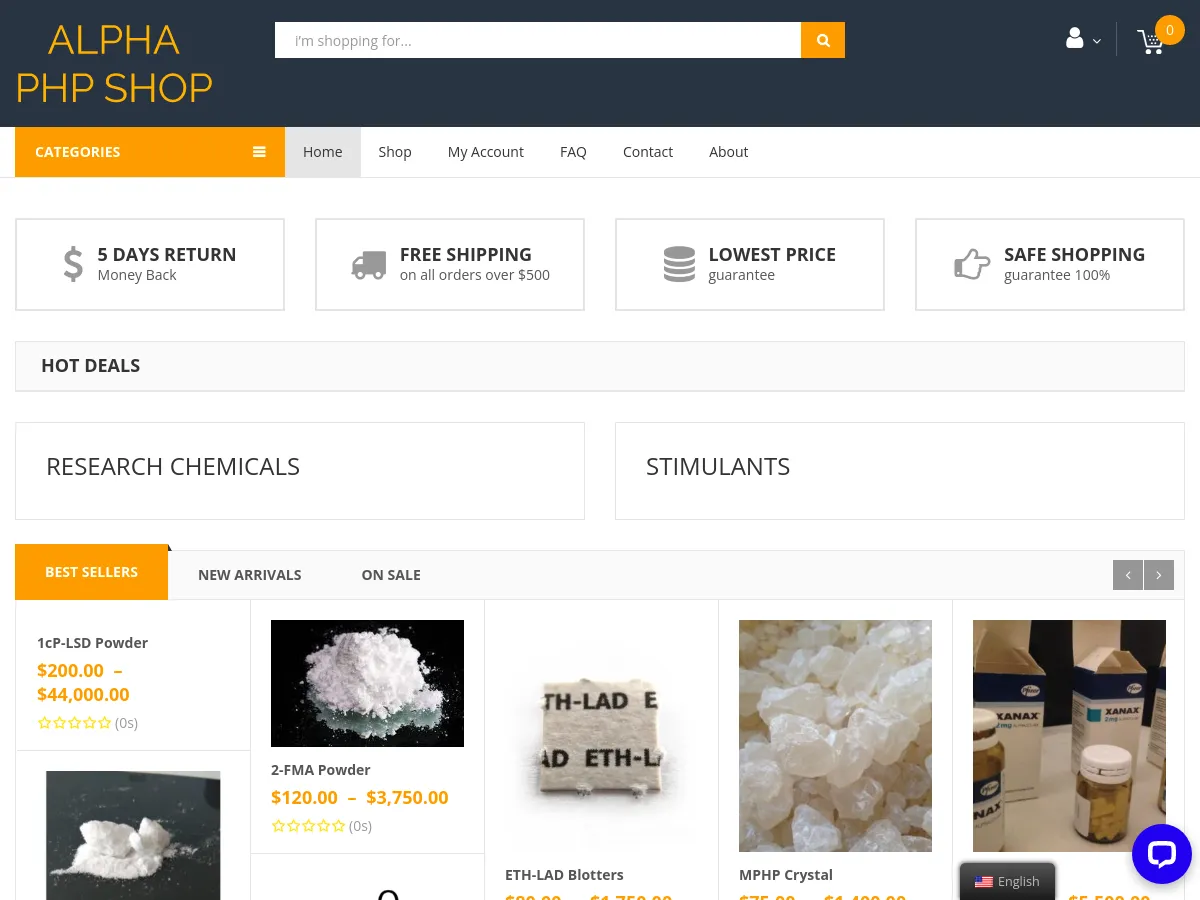This screenshot has height=900, width=1200.
Task: Open the 2-FMA Powder product link
Action: click(320, 769)
